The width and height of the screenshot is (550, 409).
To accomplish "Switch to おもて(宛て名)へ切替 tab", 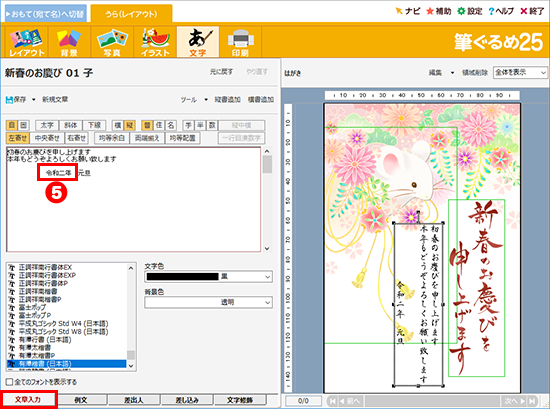I will tap(46, 14).
